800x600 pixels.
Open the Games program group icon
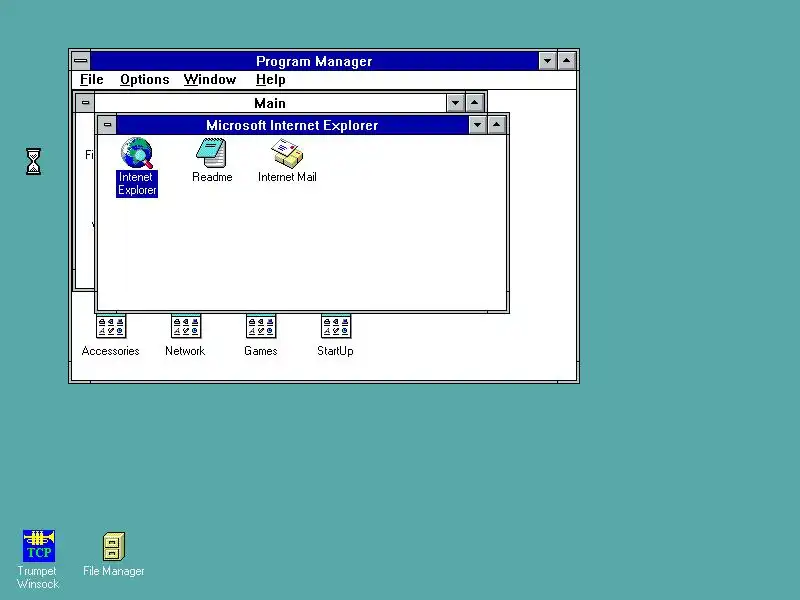(261, 327)
